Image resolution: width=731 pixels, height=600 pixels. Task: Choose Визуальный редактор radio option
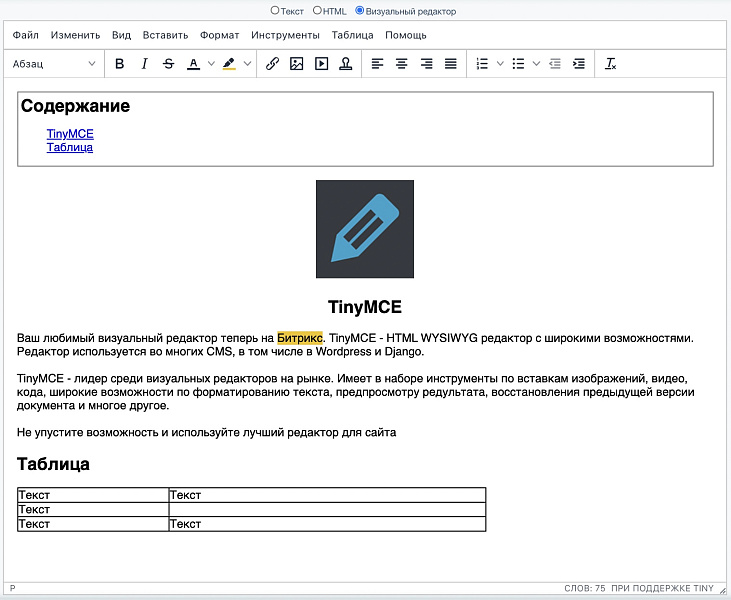tap(360, 10)
